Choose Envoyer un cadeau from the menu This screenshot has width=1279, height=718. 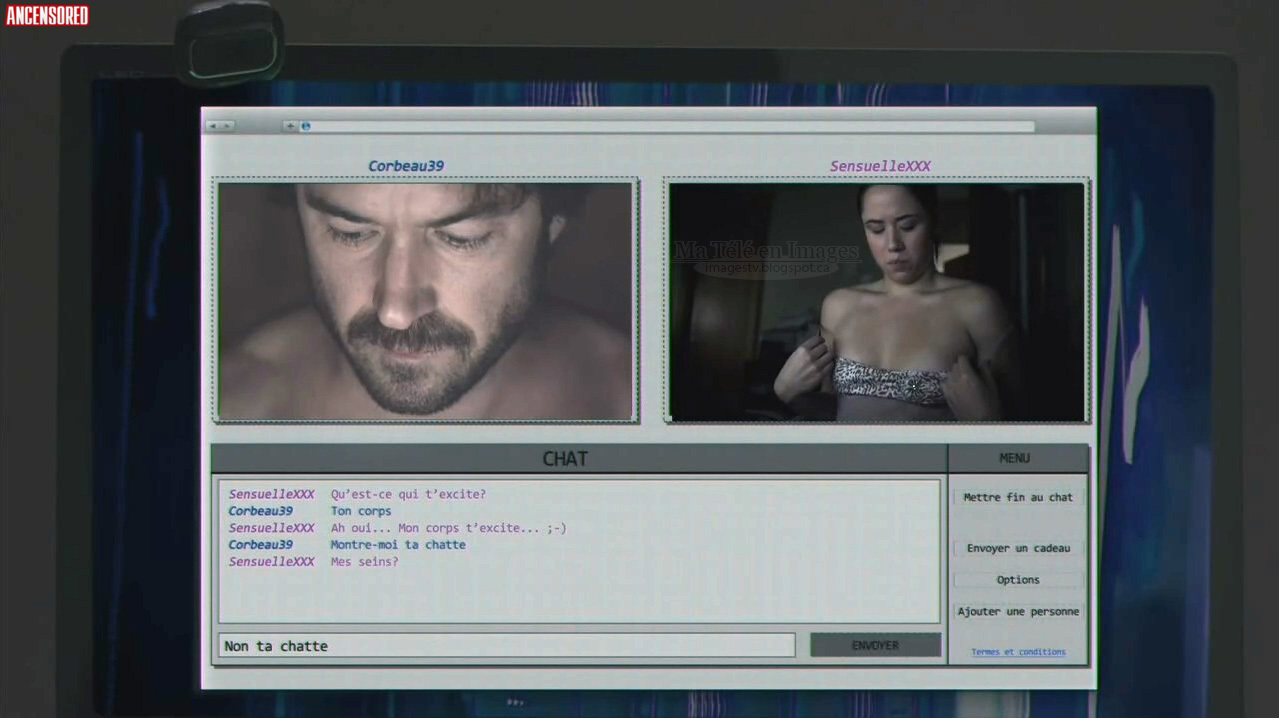click(1018, 548)
